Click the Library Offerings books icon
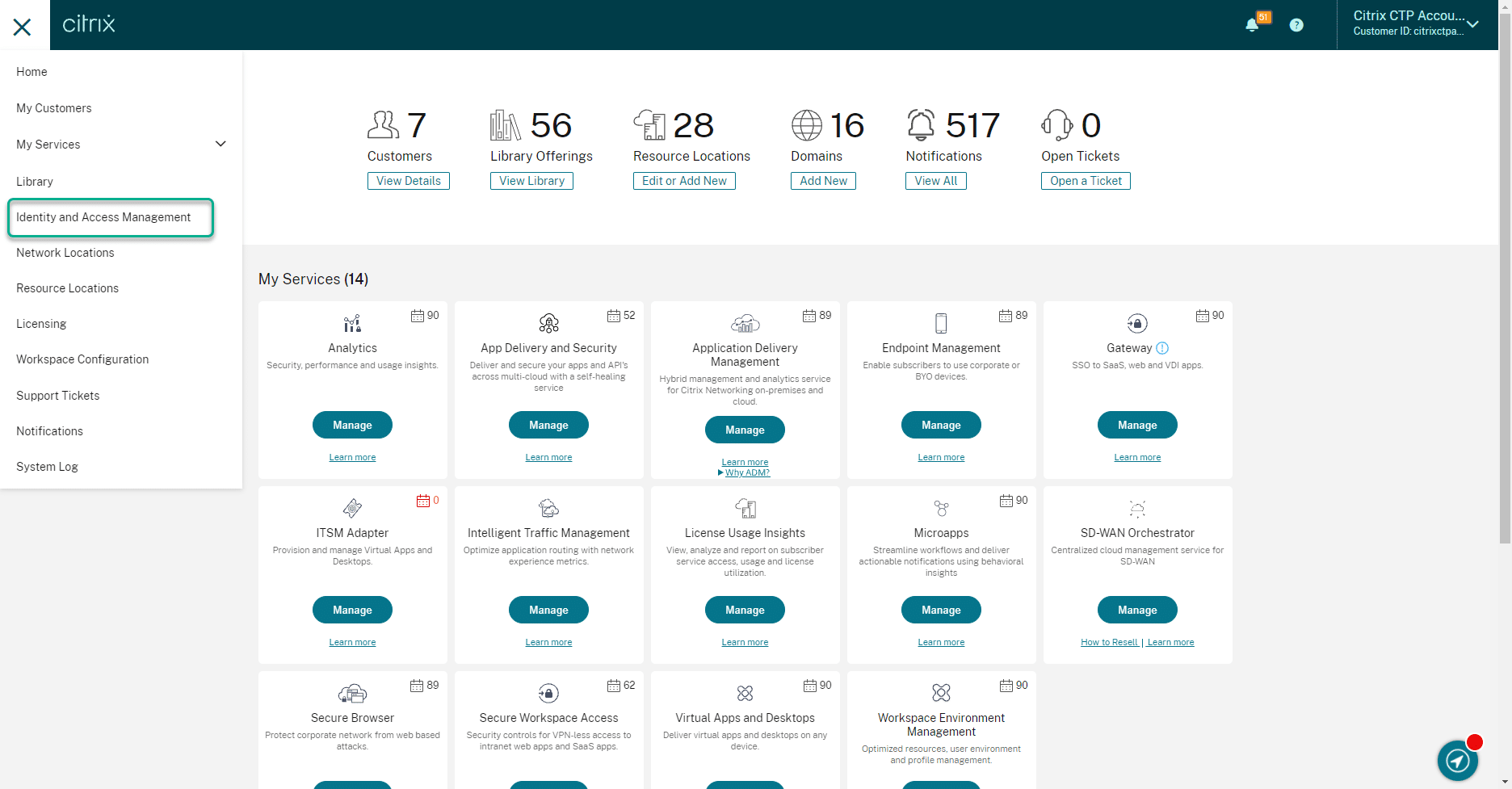This screenshot has height=789, width=1512. (x=506, y=125)
